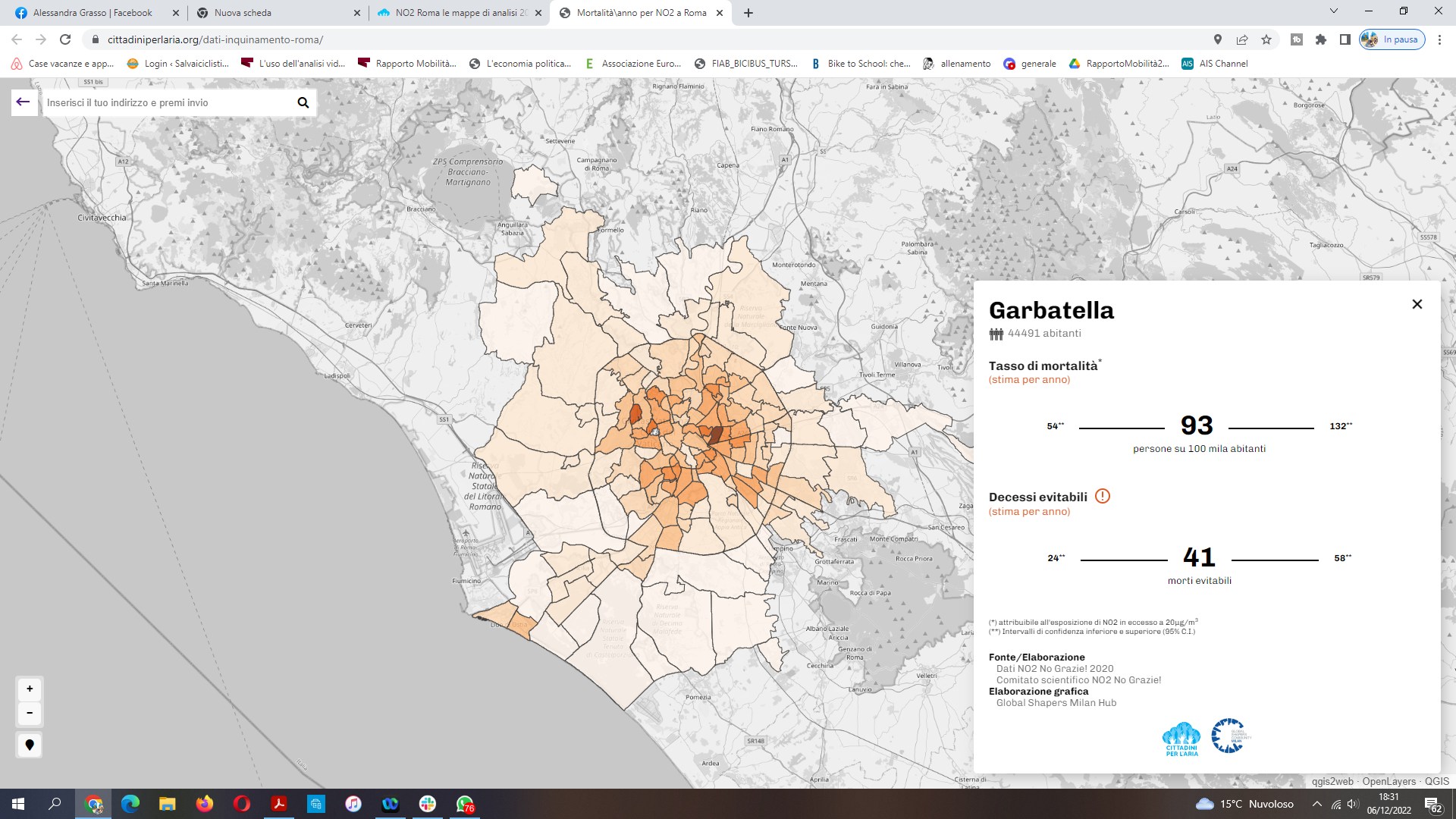Open L'uso dell'analisi vid bookmark
This screenshot has width=1456, height=819.
click(293, 64)
